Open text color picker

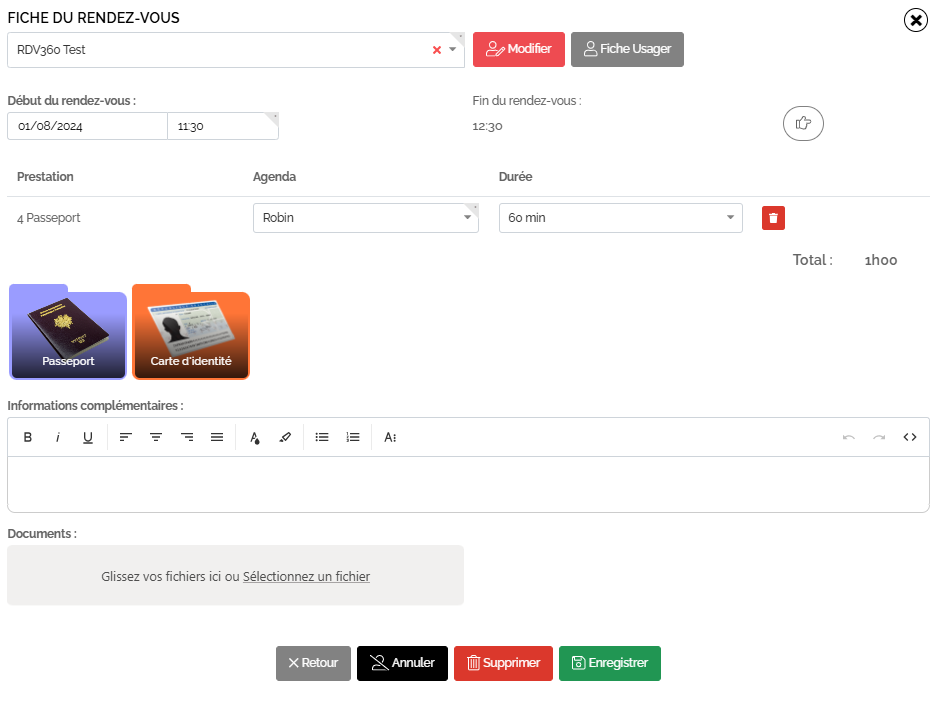coord(255,437)
